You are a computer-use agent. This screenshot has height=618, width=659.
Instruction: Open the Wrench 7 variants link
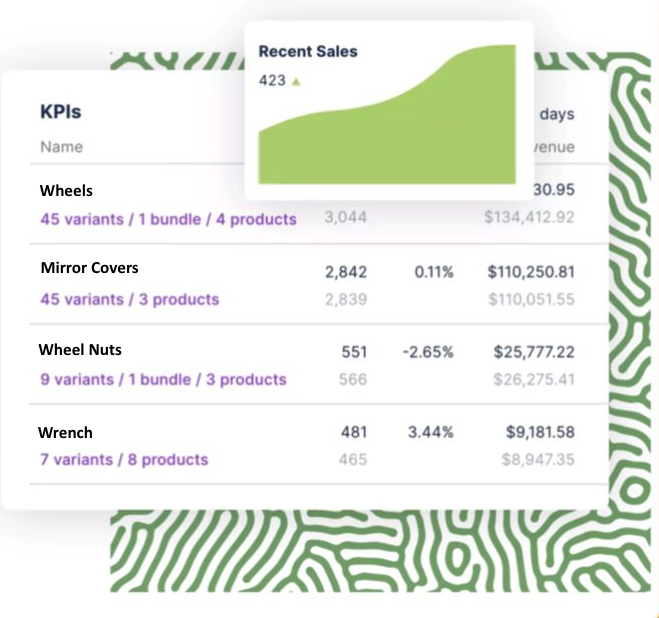[x=124, y=460]
